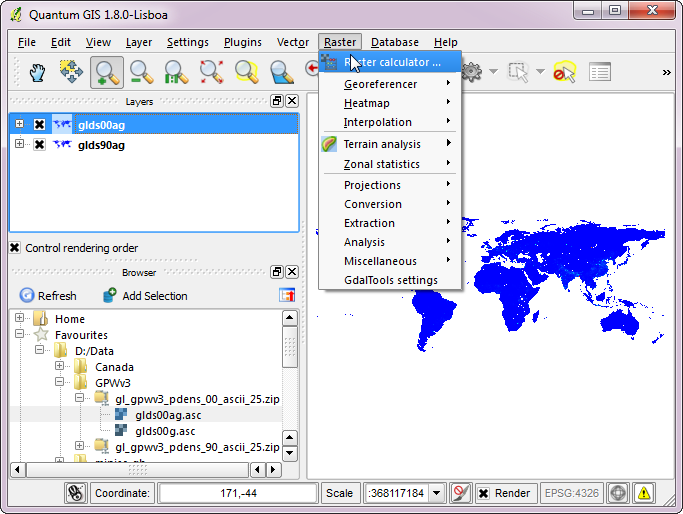
Task: Select the Pan Map hand tool
Action: (37, 72)
